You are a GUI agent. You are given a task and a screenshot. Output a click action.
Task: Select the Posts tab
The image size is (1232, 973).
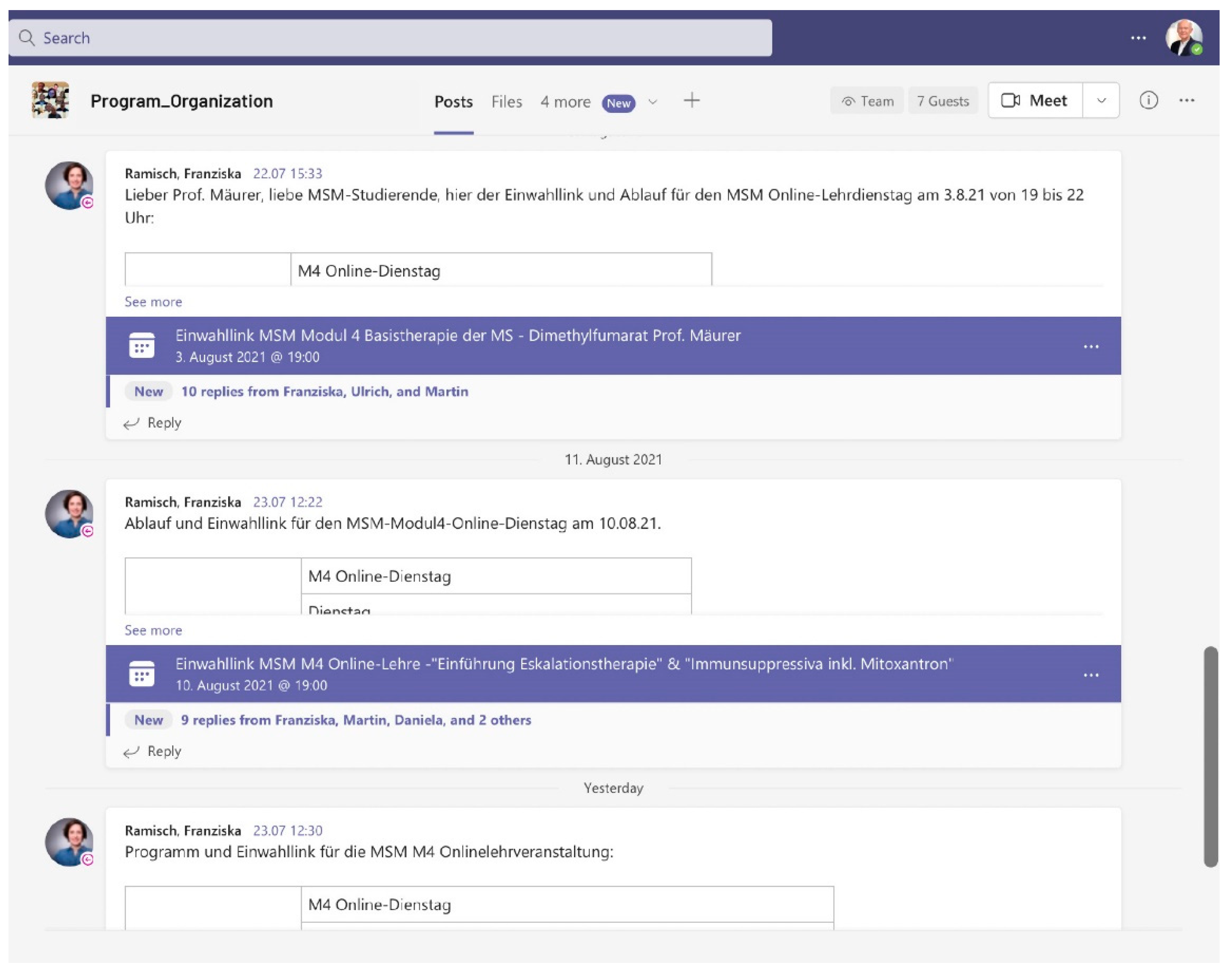[453, 102]
